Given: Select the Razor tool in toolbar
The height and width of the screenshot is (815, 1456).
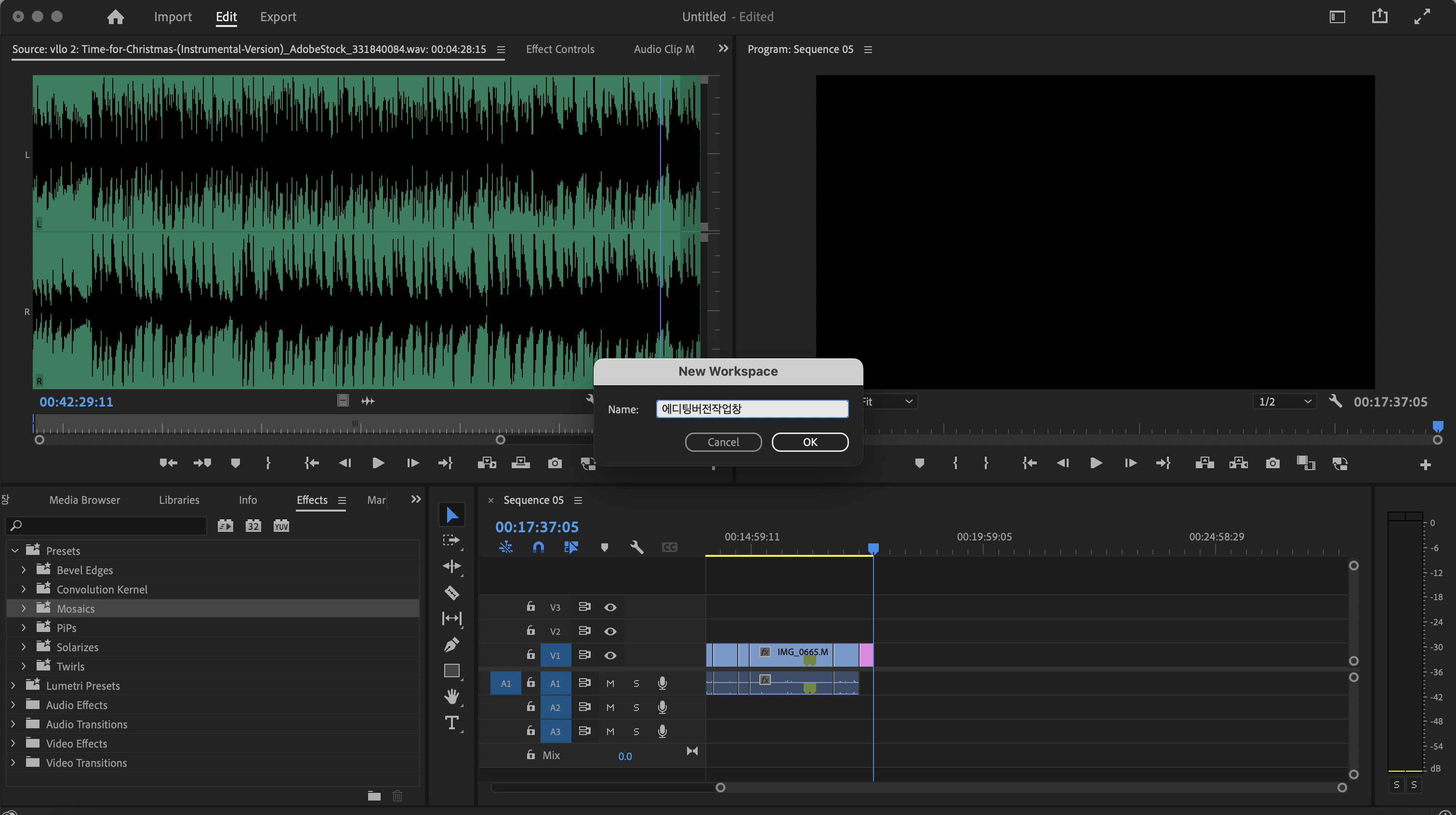Looking at the screenshot, I should [x=451, y=592].
